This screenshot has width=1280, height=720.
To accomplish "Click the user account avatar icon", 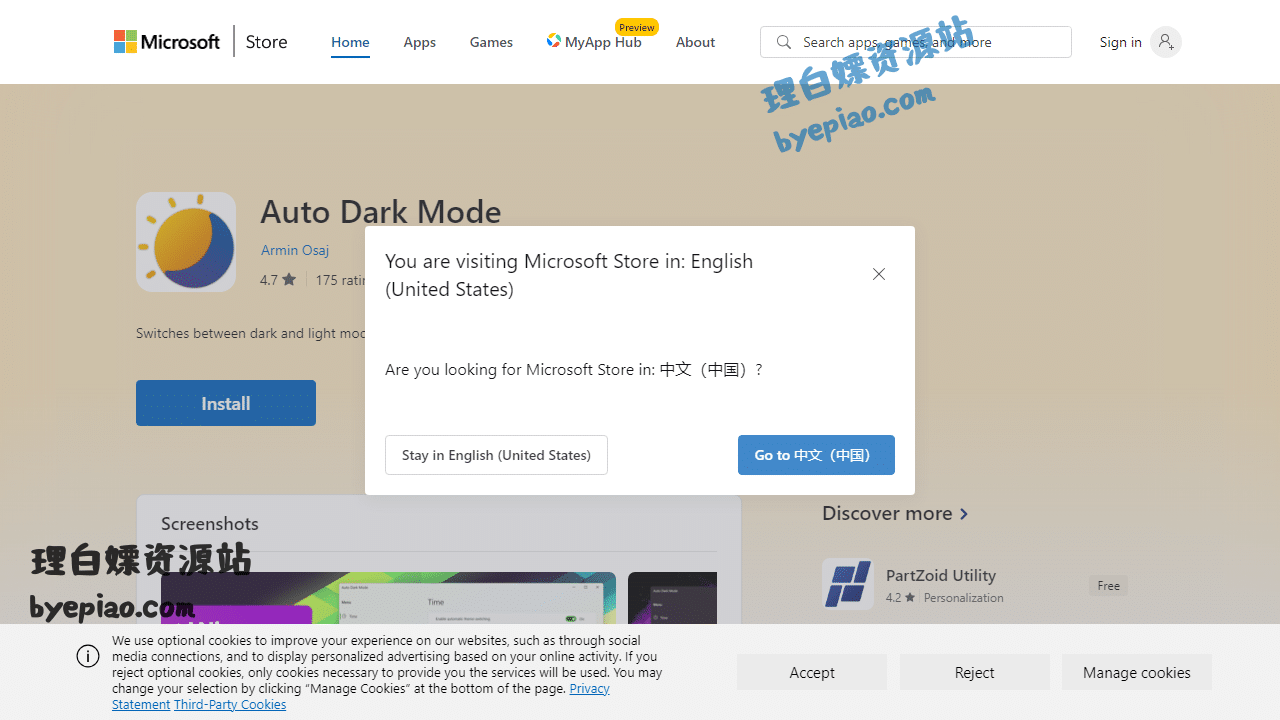I will point(1165,42).
